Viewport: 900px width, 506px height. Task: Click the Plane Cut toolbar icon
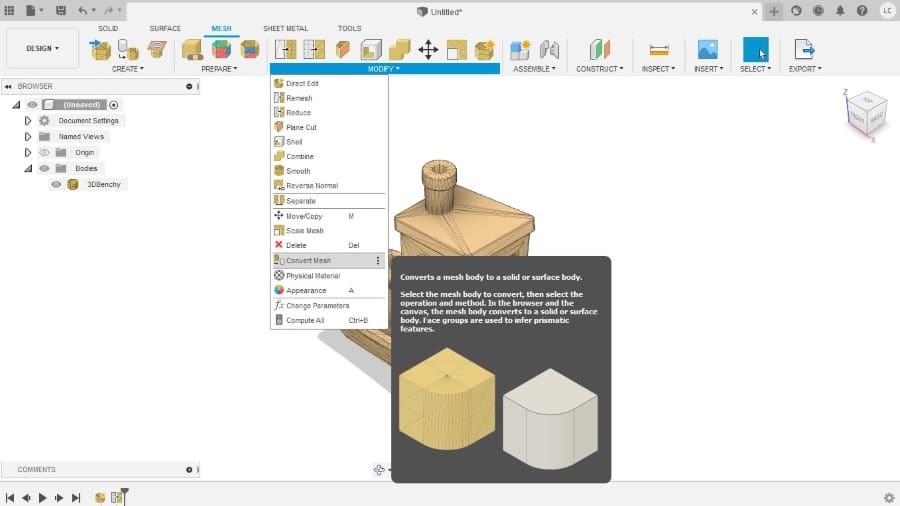(x=343, y=49)
